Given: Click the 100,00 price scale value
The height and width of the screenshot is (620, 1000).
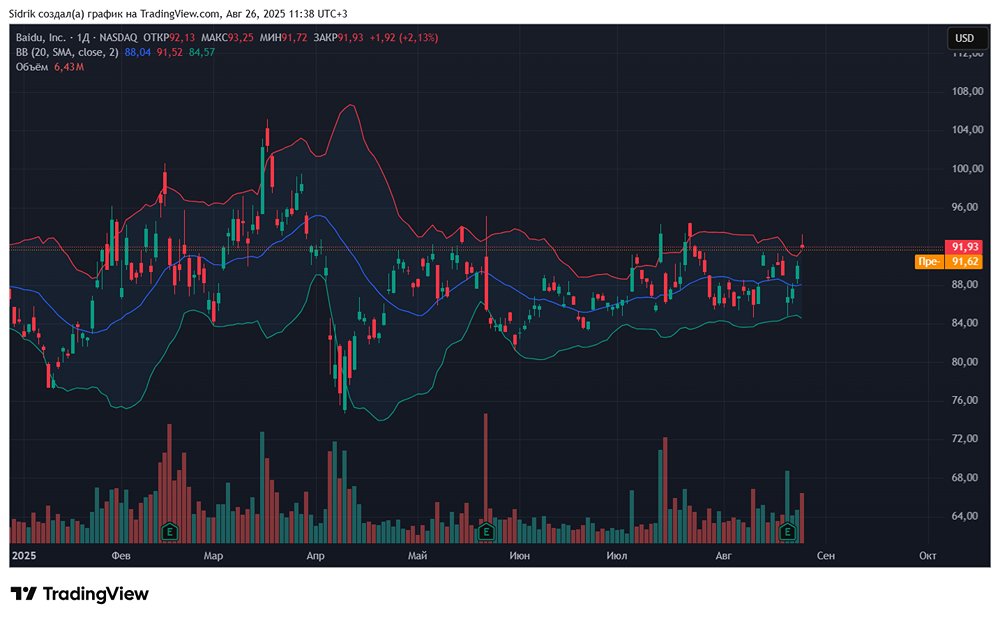Looking at the screenshot, I should (x=967, y=168).
